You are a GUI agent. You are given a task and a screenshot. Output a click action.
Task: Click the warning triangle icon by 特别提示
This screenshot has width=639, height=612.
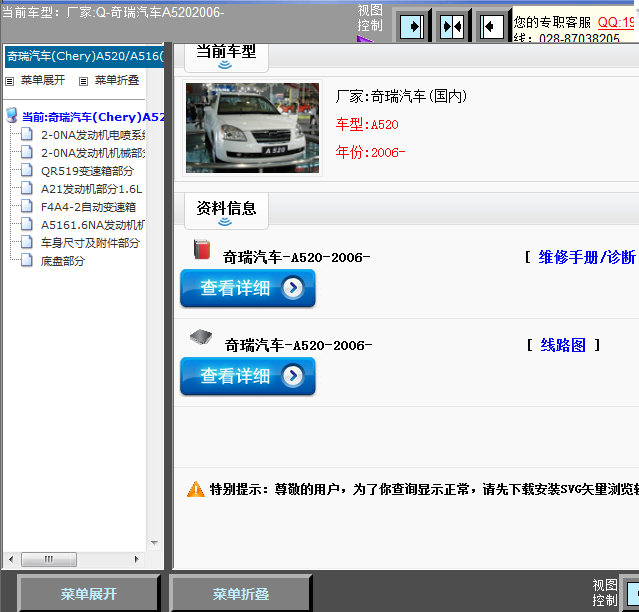(x=196, y=489)
